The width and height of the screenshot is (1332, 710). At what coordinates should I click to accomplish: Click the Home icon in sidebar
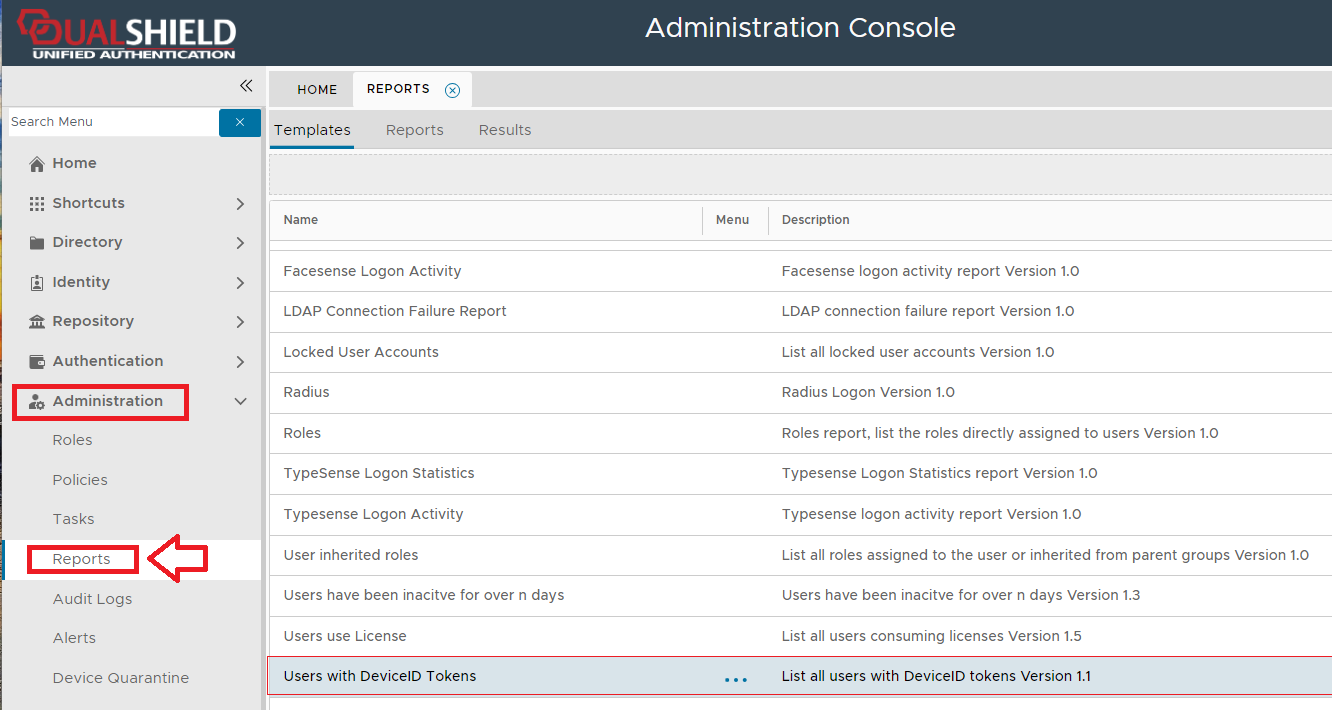pos(37,164)
